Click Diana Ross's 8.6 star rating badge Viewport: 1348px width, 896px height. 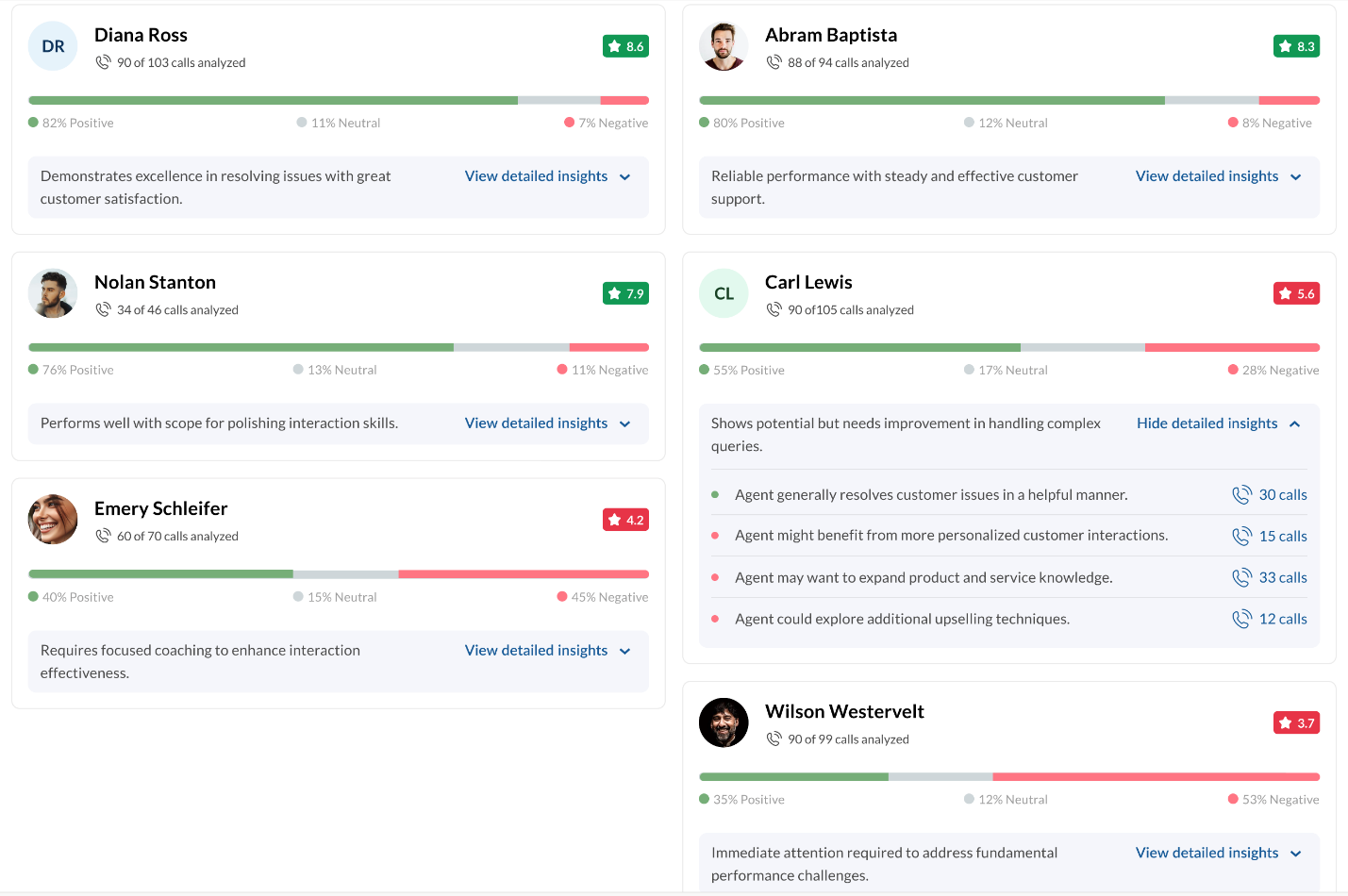click(625, 46)
